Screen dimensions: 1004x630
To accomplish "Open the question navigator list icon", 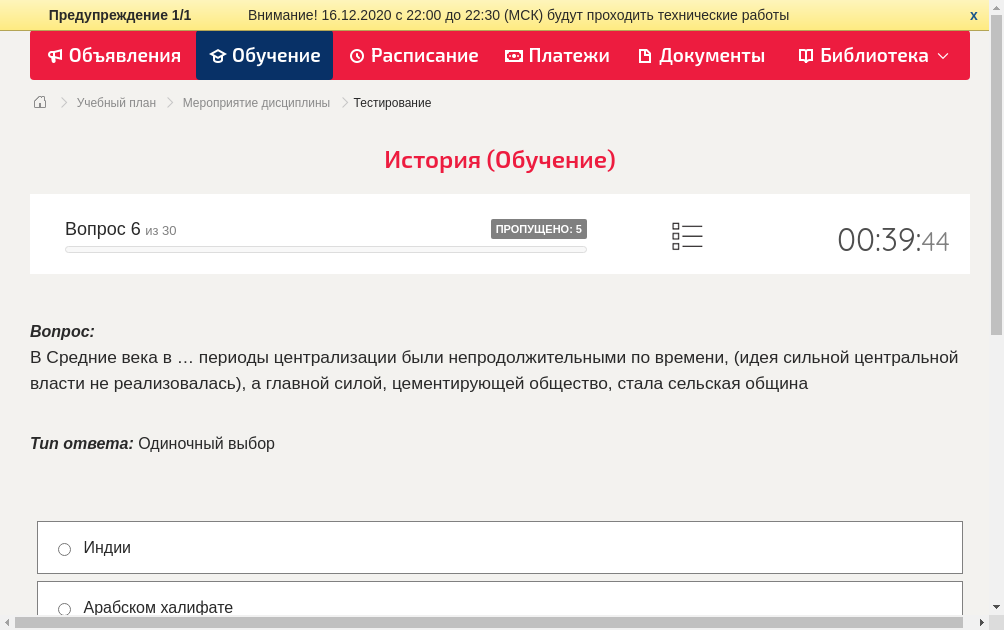I will coord(687,236).
